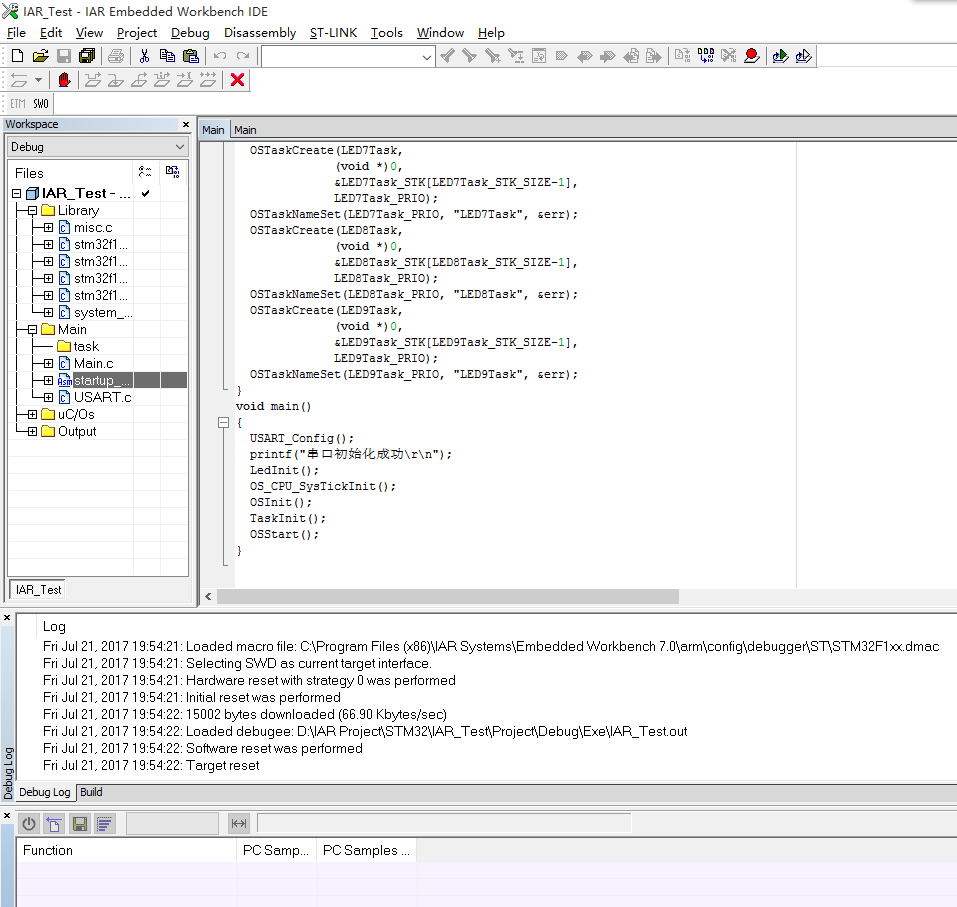Expand the uC/Os folder
957x907 pixels.
point(32,414)
